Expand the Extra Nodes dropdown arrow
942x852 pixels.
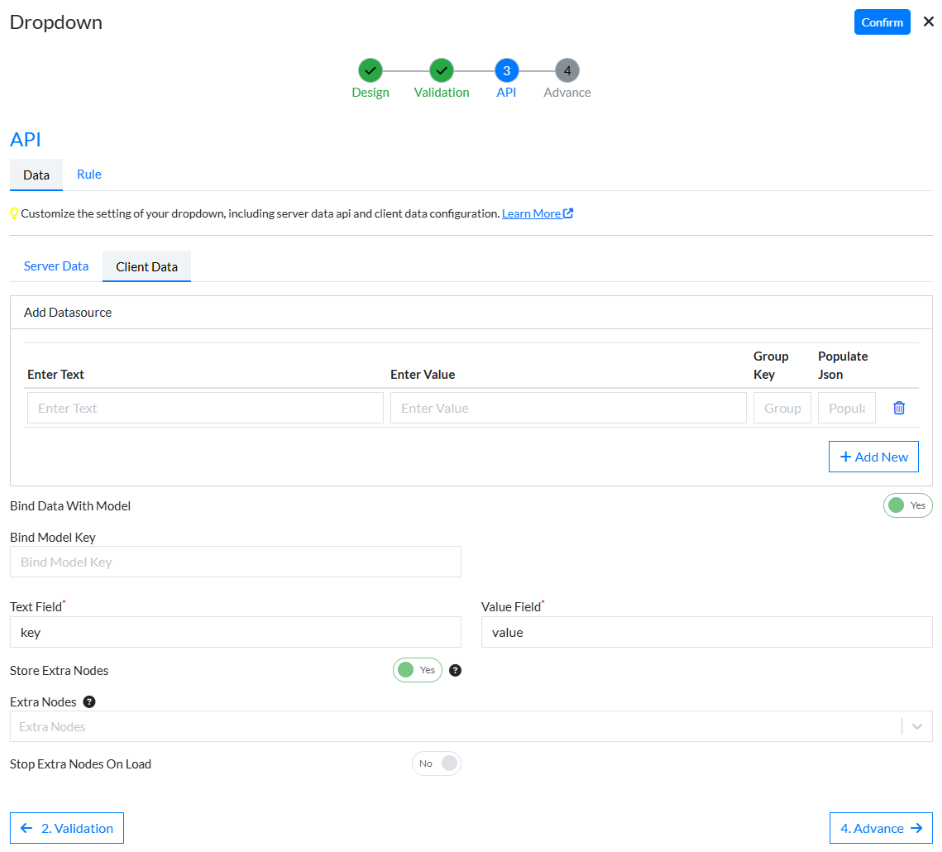pos(917,727)
